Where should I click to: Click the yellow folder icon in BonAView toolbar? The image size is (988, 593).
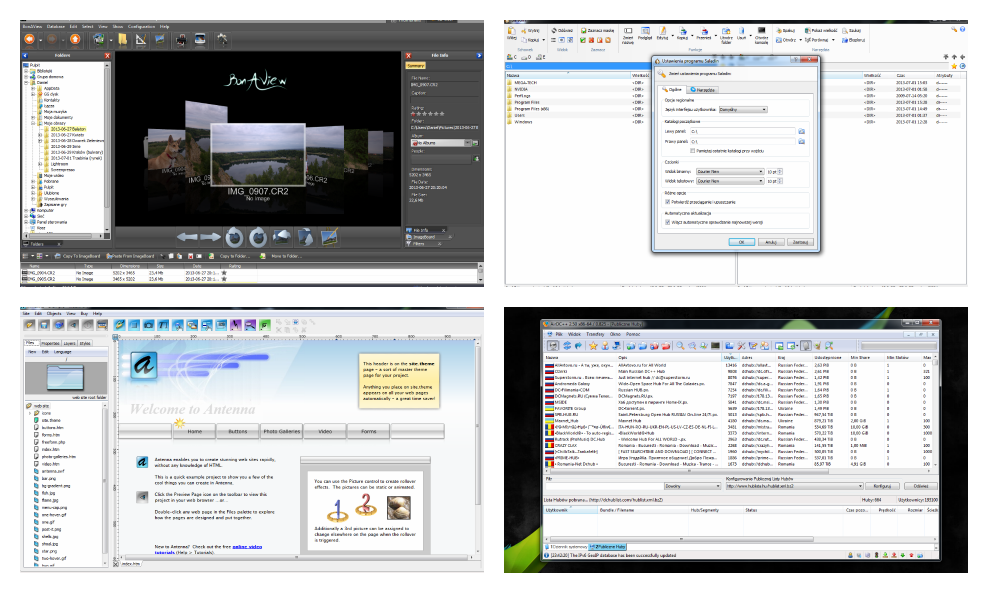(x=122, y=40)
